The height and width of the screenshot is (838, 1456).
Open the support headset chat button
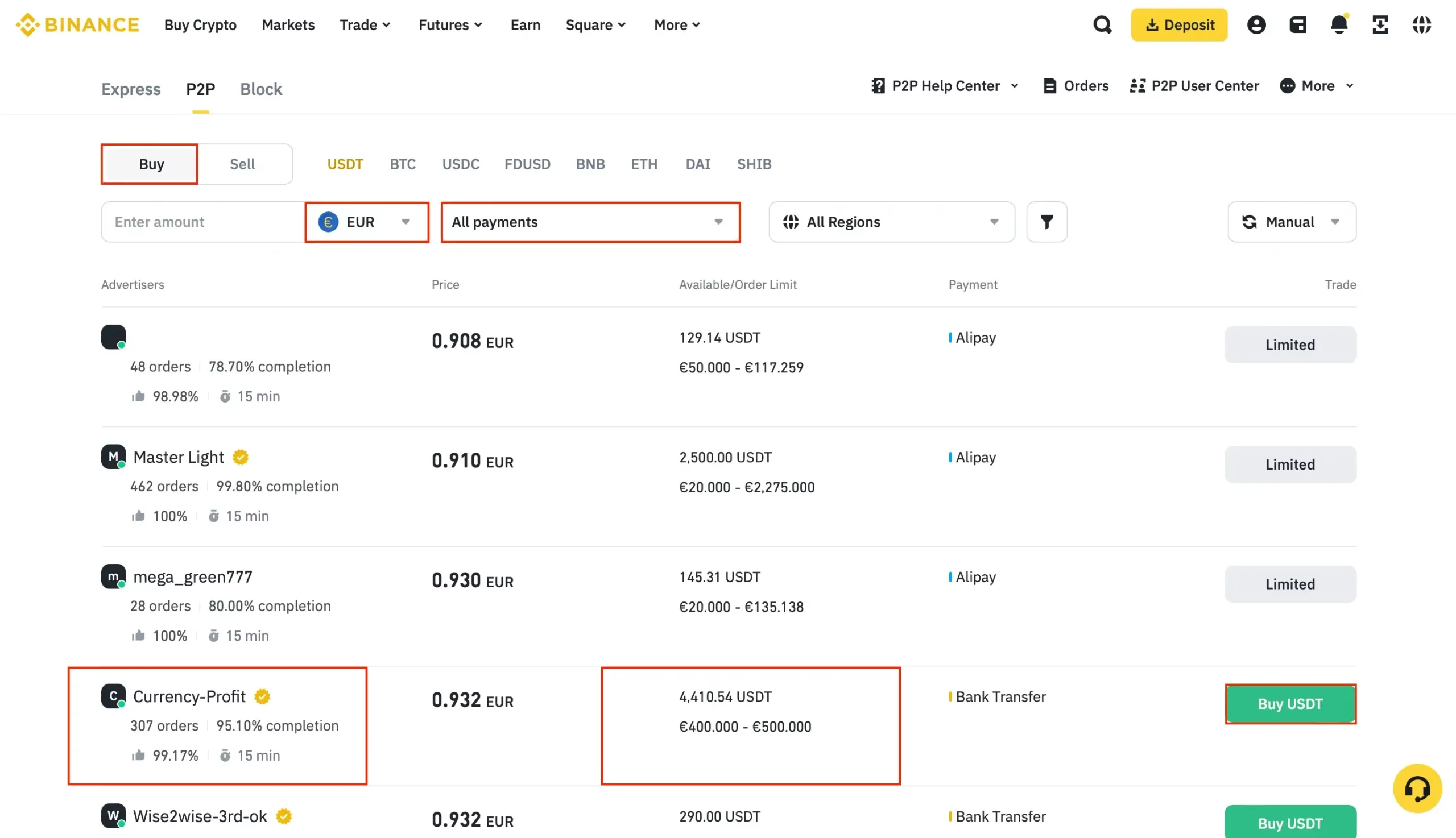click(1417, 788)
